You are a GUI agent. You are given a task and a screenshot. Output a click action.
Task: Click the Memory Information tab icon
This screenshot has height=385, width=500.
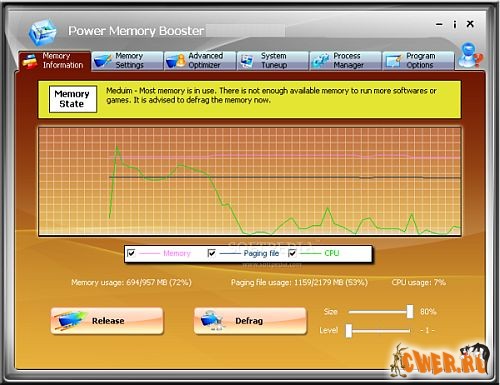[30, 61]
